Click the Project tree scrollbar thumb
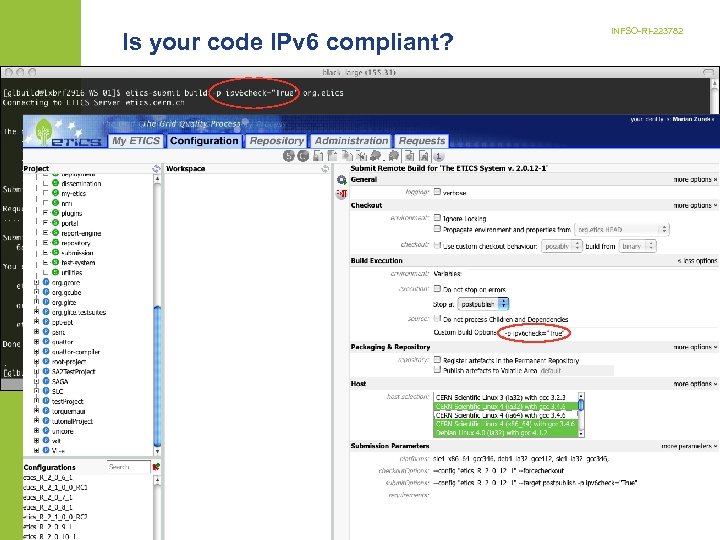This screenshot has height=540, width=720. pos(157,375)
